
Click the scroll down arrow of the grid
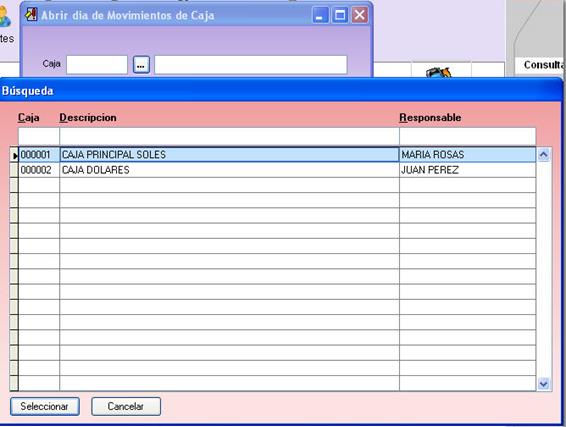[544, 383]
